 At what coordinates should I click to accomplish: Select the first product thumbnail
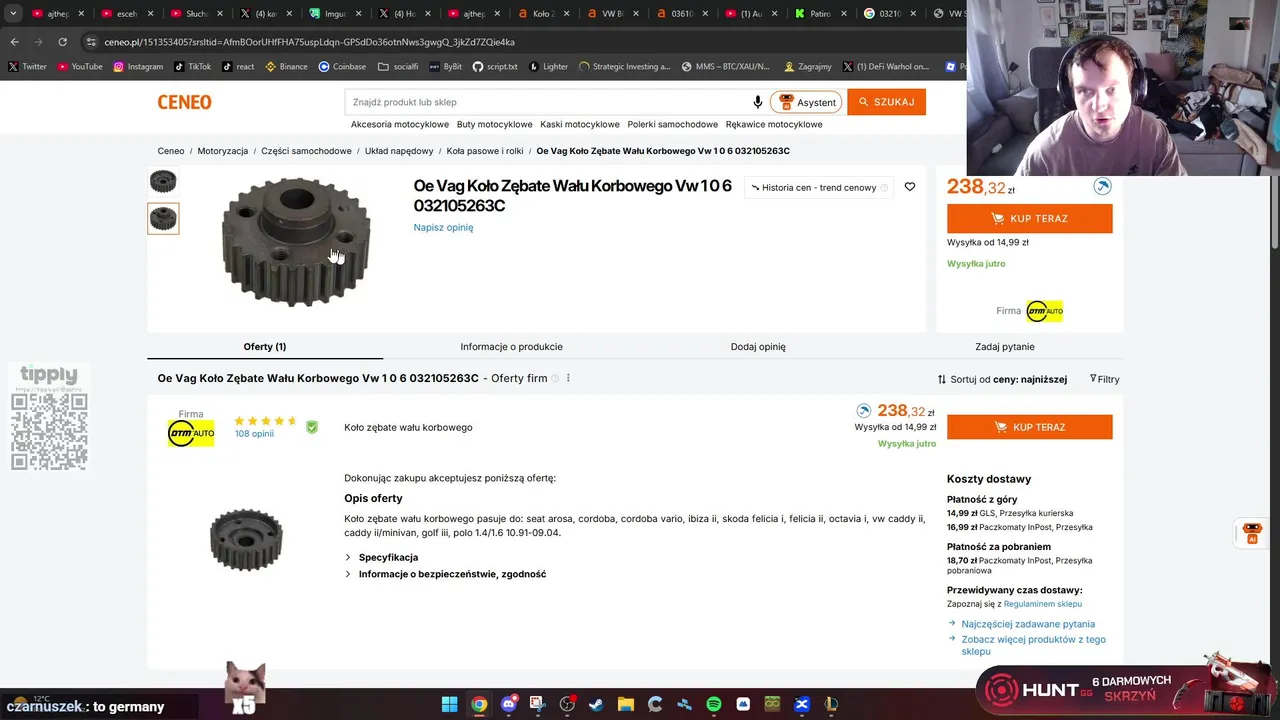[x=163, y=181]
